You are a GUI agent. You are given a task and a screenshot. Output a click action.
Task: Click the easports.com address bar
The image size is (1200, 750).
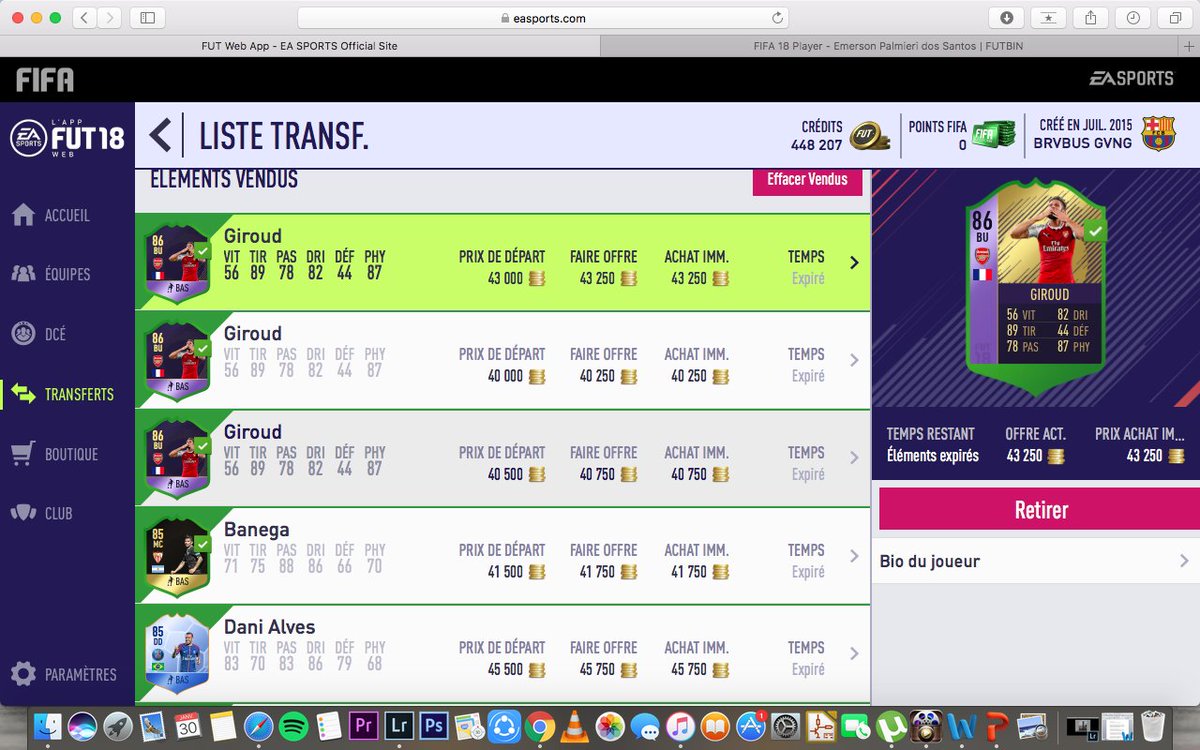point(542,18)
